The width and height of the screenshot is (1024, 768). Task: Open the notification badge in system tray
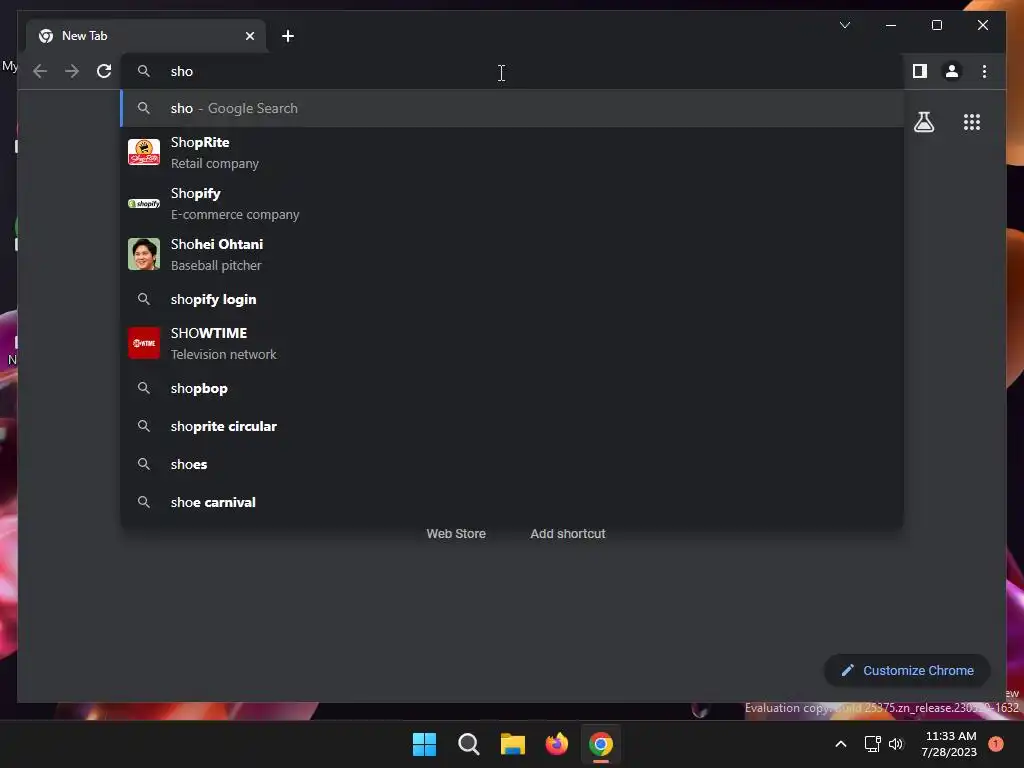(x=996, y=744)
